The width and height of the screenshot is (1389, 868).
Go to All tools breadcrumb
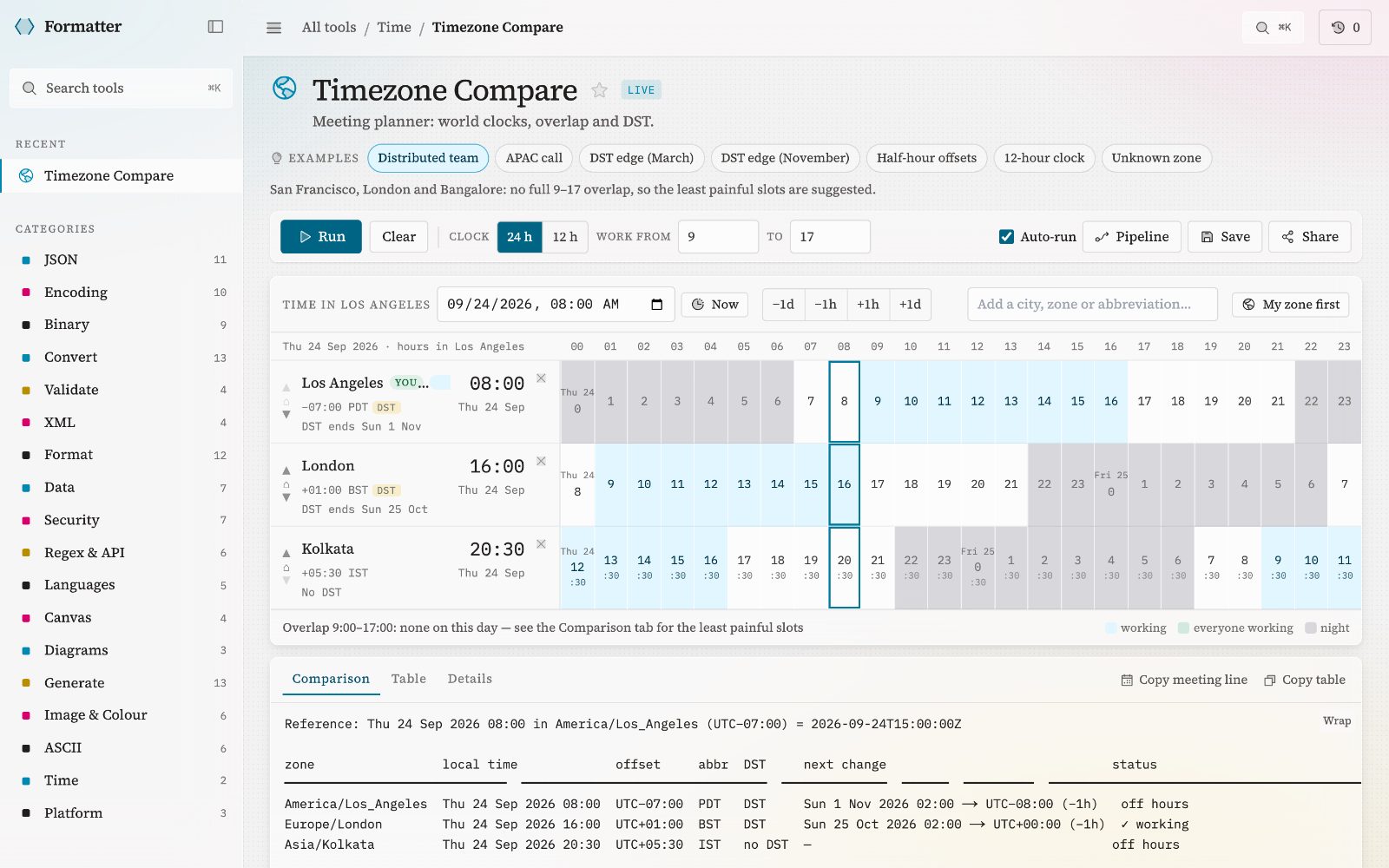[x=329, y=28]
